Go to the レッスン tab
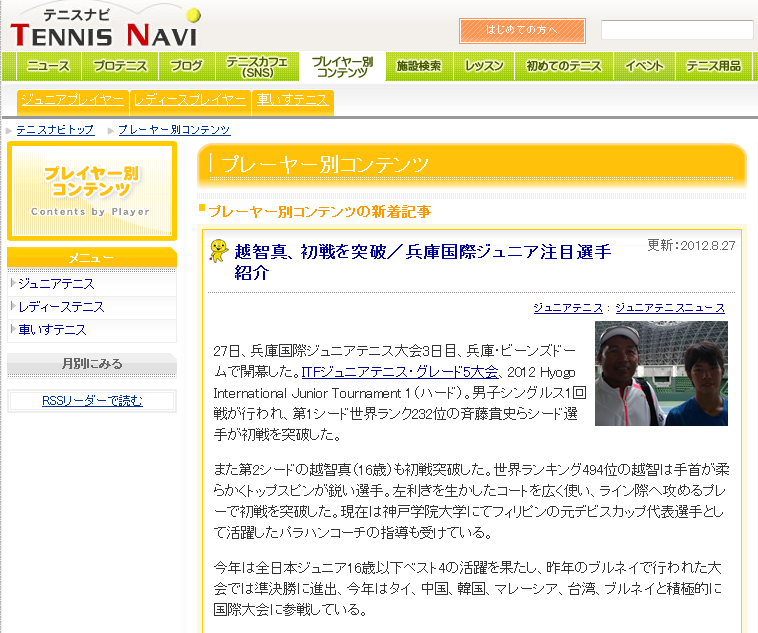This screenshot has height=633, width=758. point(485,67)
